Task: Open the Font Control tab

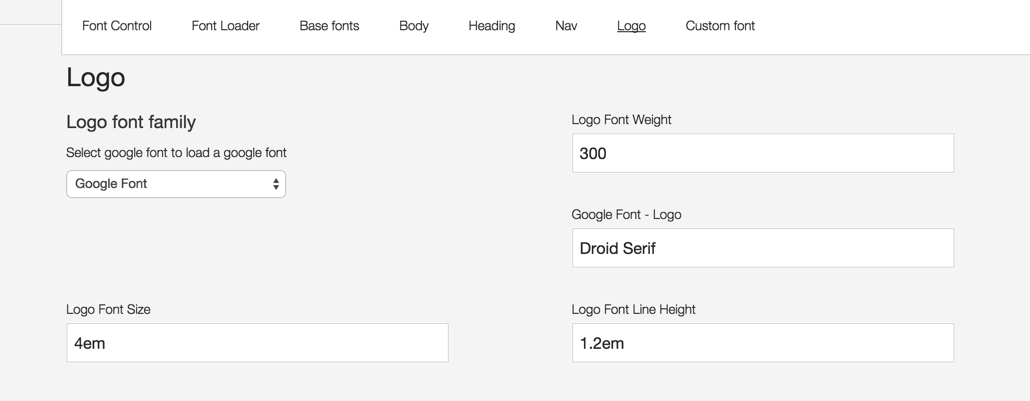Action: pos(117,26)
